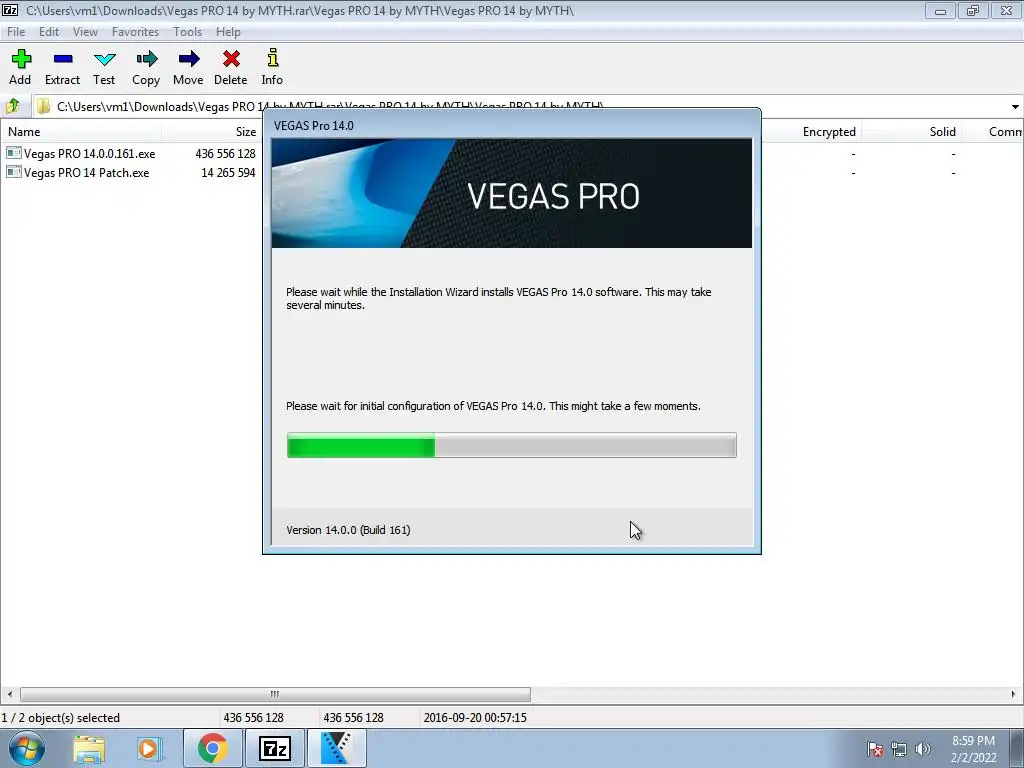Restore down the 7-Zip window
This screenshot has height=768, width=1024.
pyautogui.click(x=973, y=10)
